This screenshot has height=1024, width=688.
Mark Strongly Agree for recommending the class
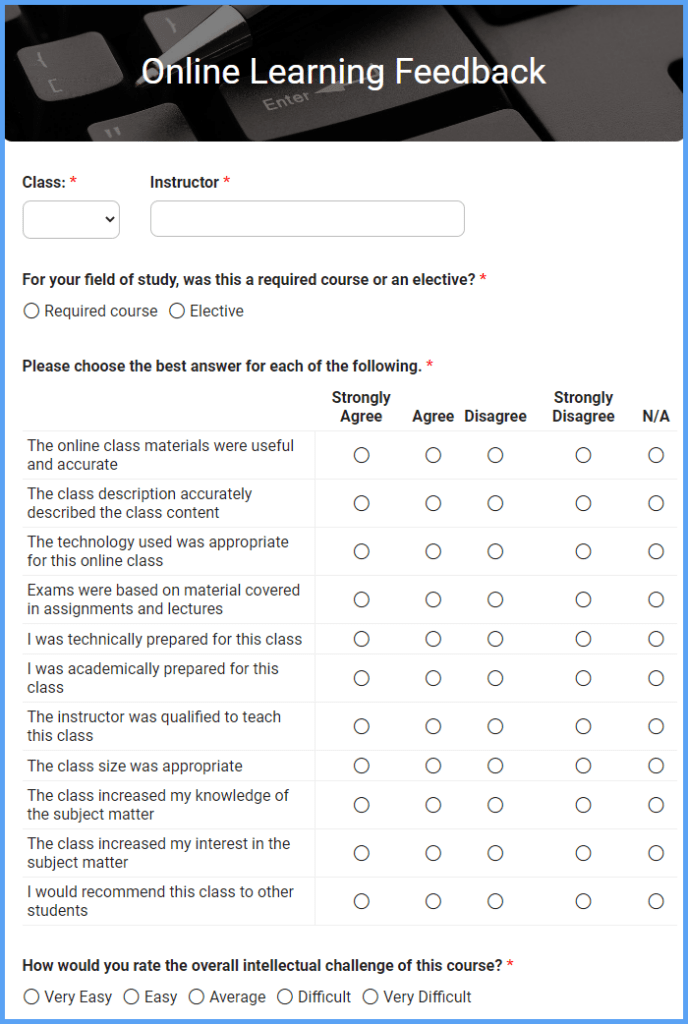click(x=361, y=900)
